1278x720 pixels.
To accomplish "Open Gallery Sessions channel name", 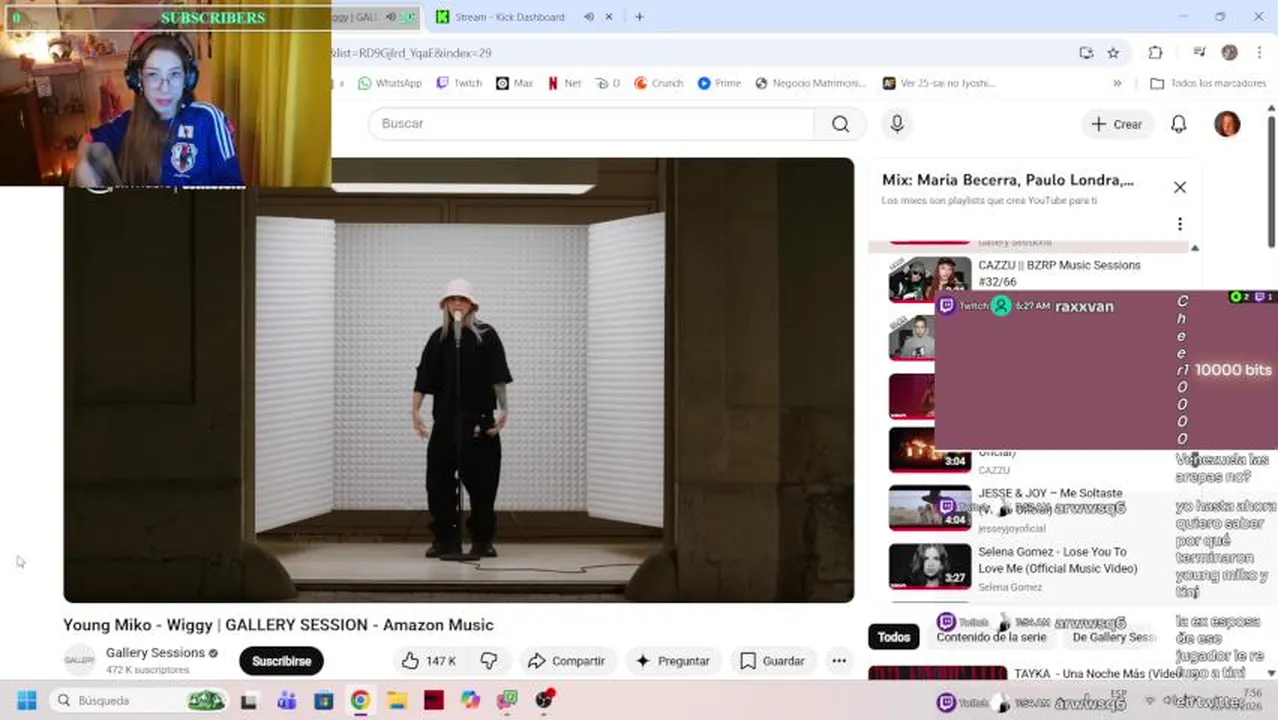I will point(155,653).
